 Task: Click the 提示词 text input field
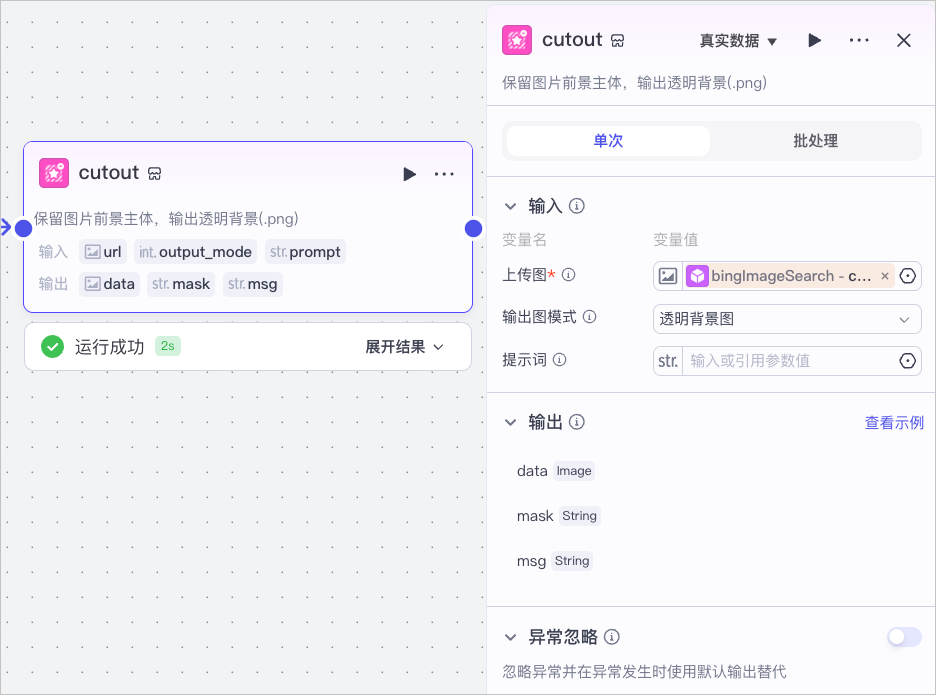pos(789,361)
